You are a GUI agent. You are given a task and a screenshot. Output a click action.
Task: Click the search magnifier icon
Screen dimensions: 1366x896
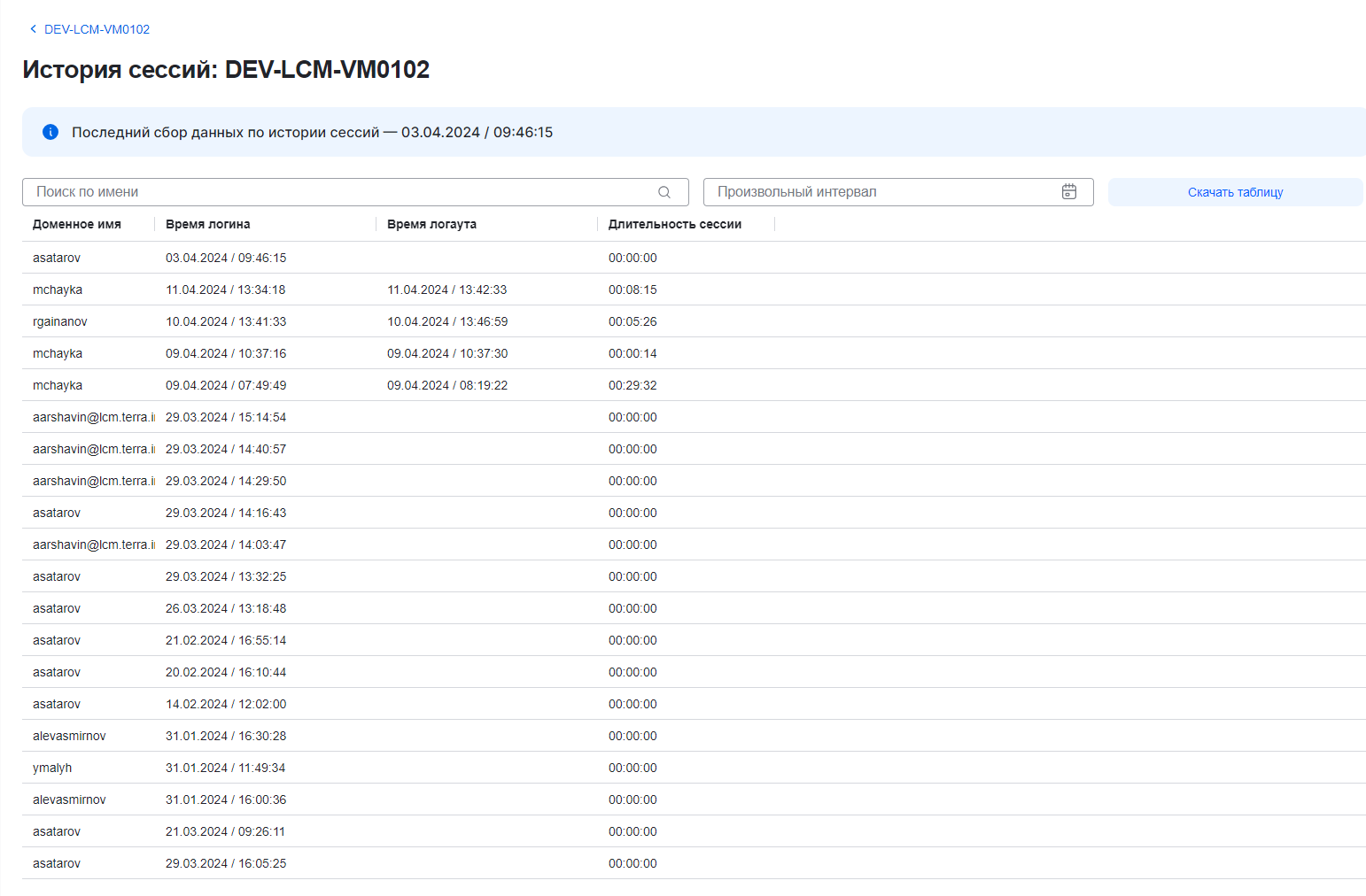pyautogui.click(x=664, y=192)
